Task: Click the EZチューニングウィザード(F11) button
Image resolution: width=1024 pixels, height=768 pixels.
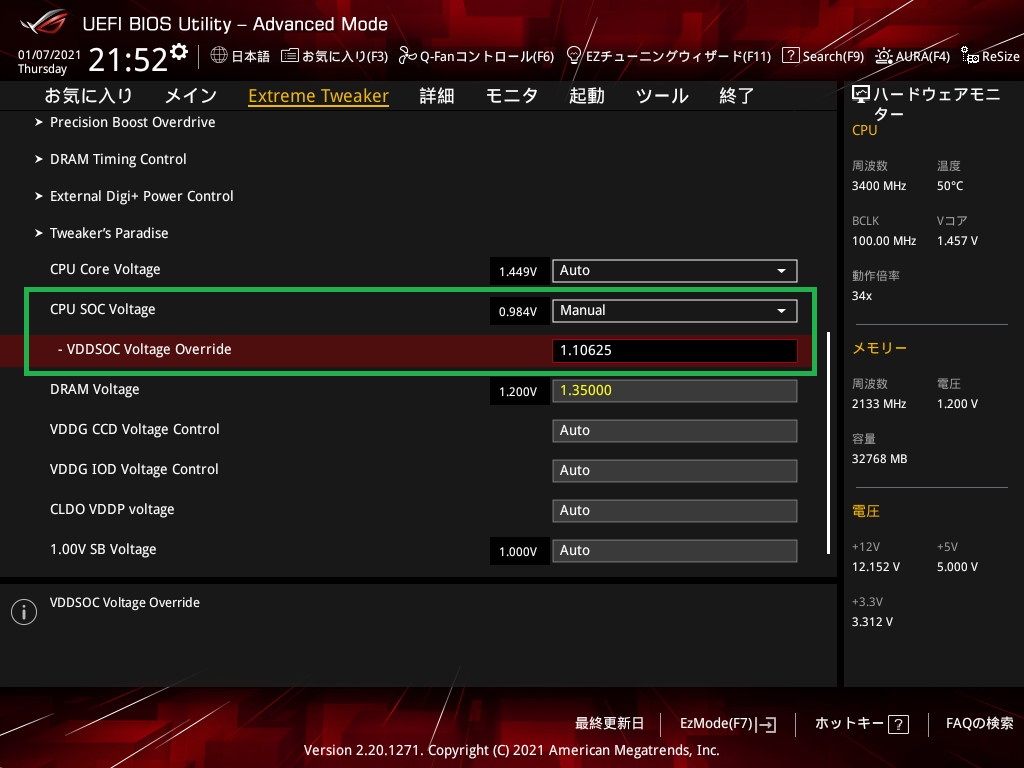Action: 669,56
